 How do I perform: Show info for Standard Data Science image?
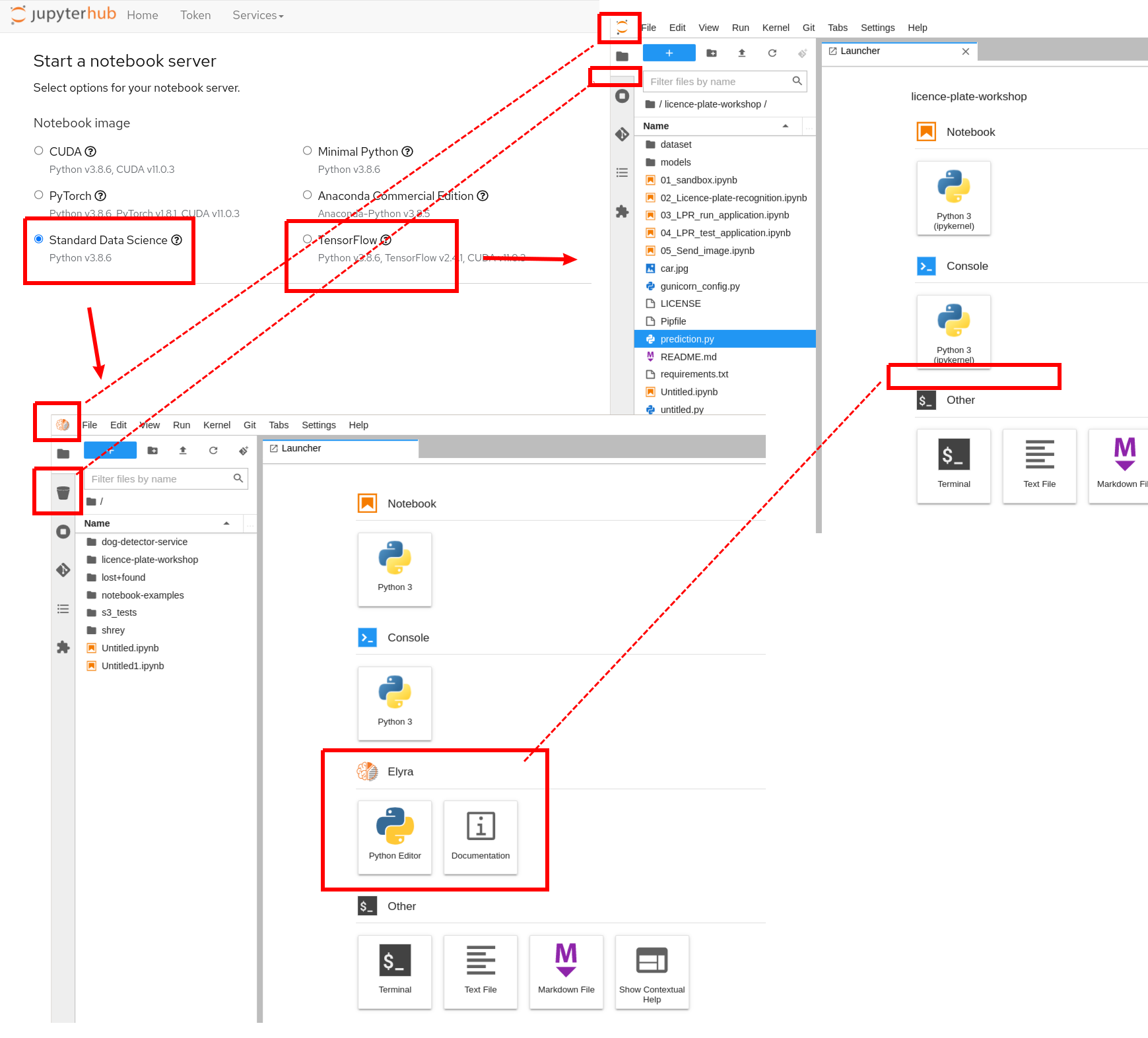(177, 240)
